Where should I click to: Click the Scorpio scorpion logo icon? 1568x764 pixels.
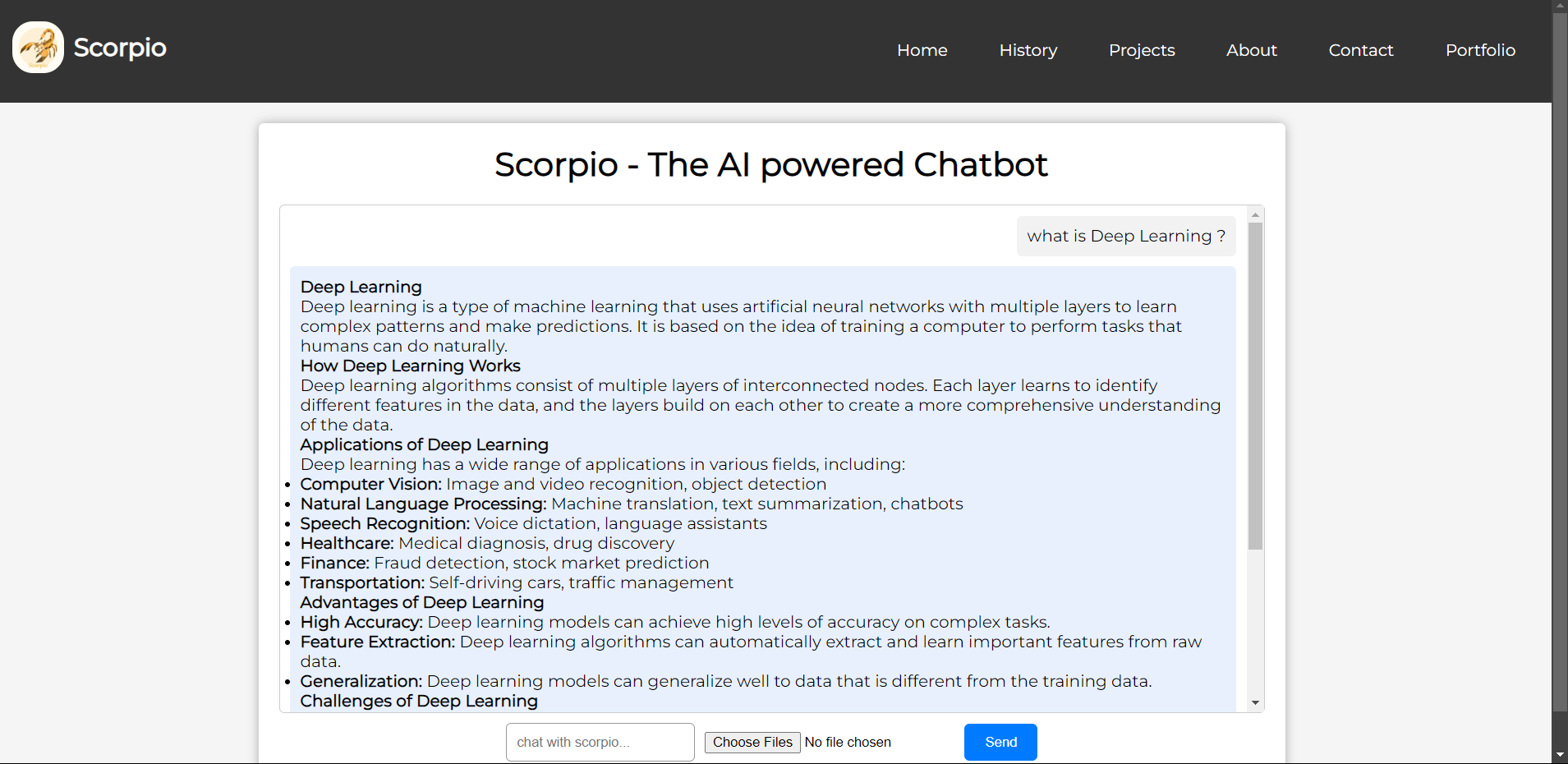click(x=38, y=48)
